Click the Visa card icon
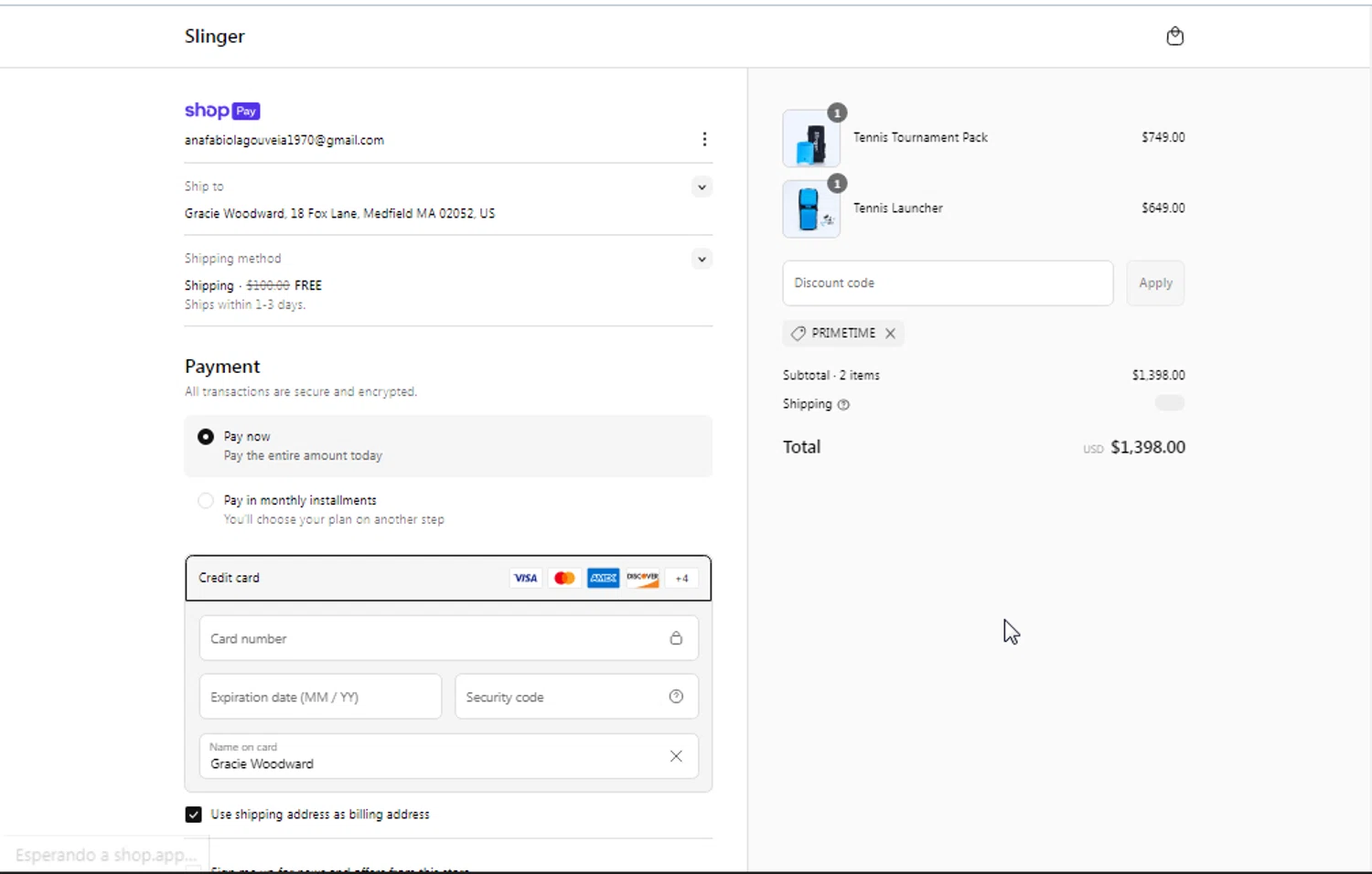Screen dimensions: 1372x874 [x=525, y=578]
